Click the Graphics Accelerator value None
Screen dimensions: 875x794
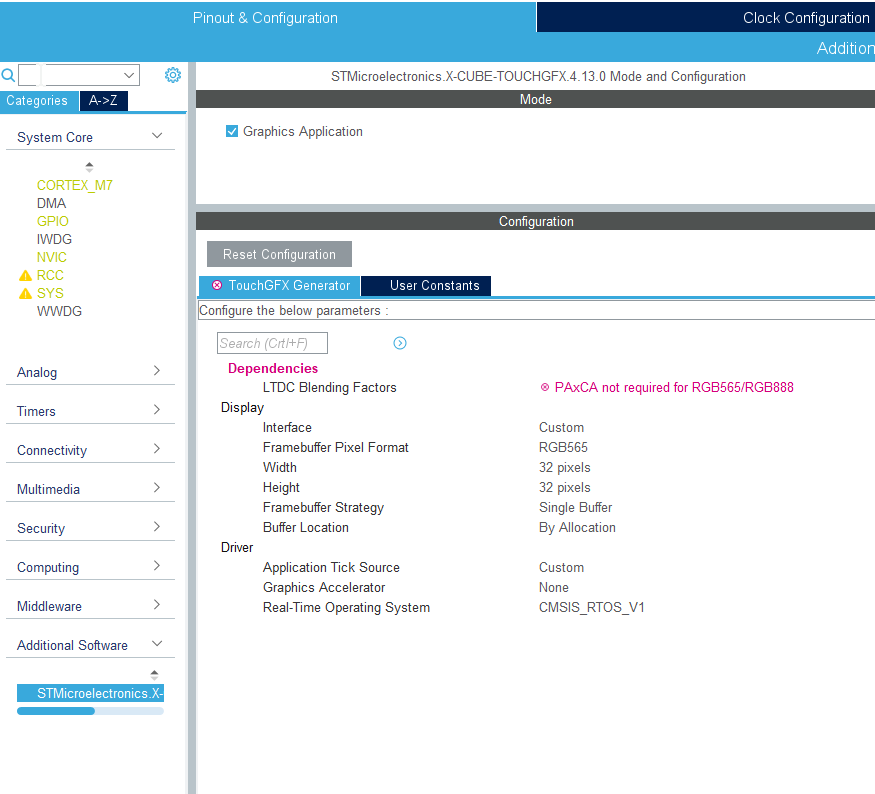pyautogui.click(x=554, y=588)
